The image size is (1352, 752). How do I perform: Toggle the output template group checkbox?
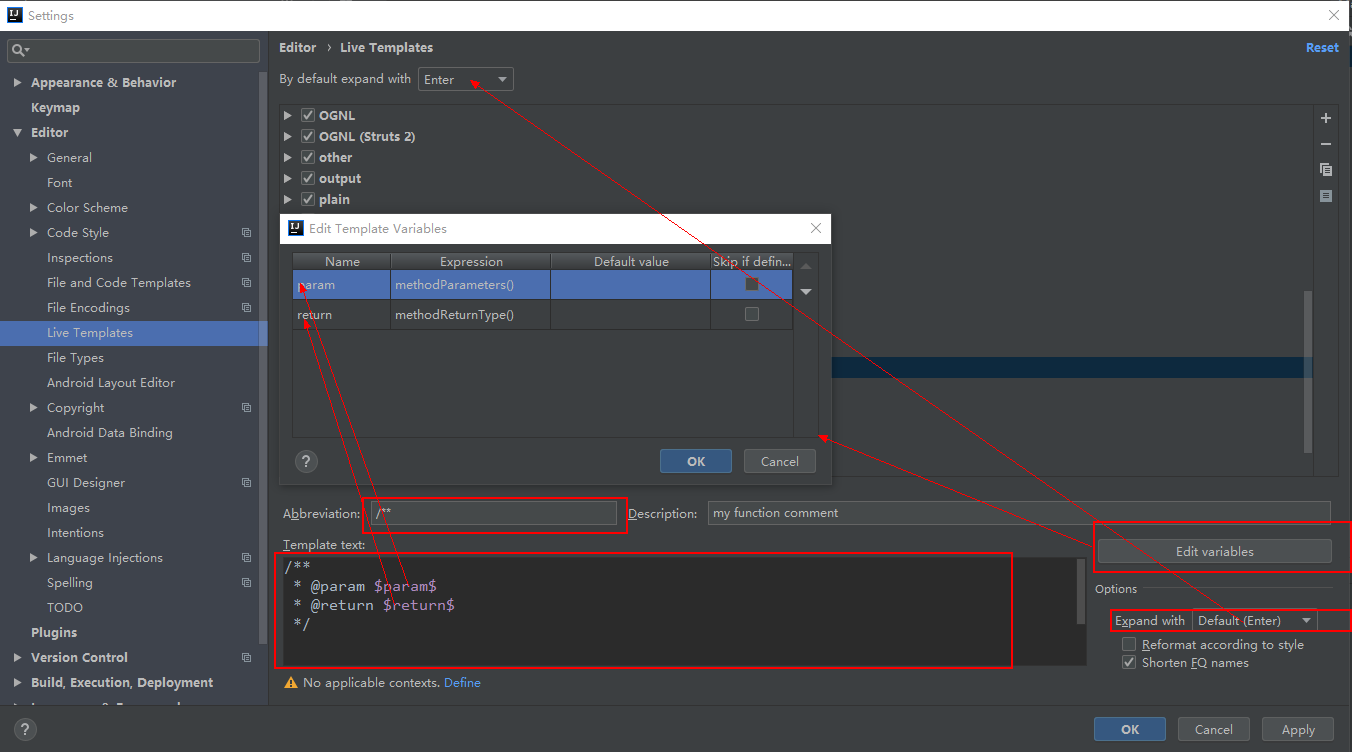tap(308, 178)
